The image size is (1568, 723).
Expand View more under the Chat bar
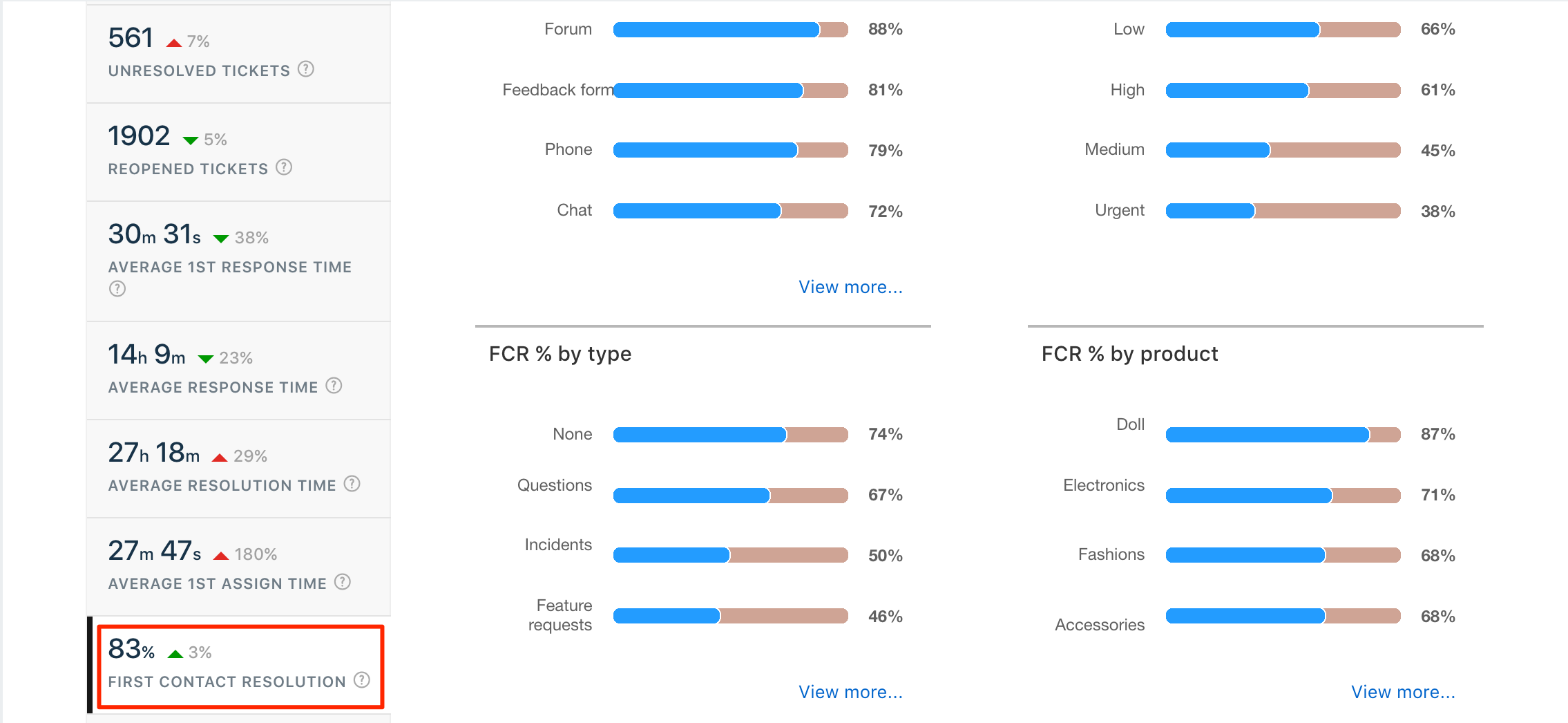point(850,287)
